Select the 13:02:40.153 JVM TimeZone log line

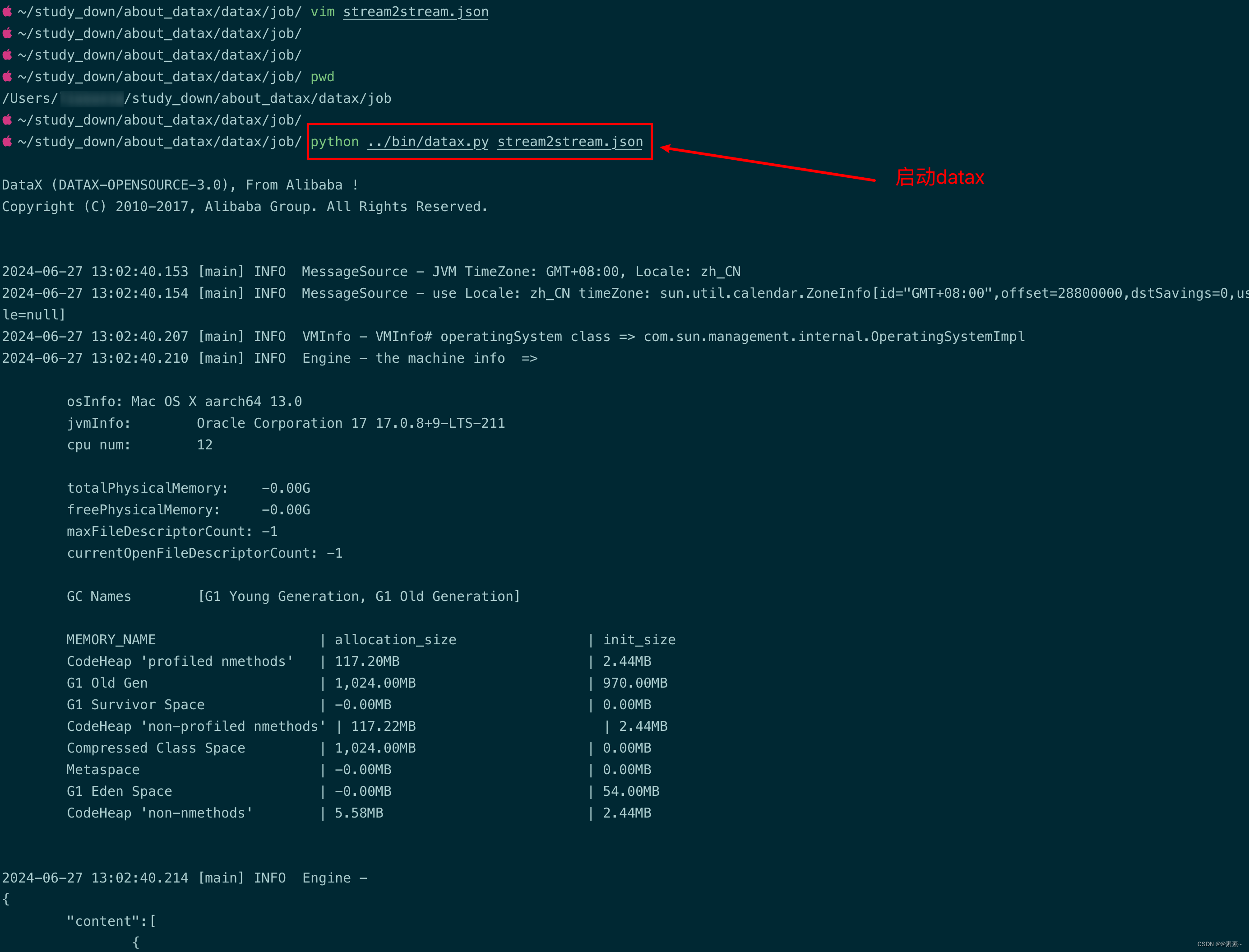tap(371, 272)
